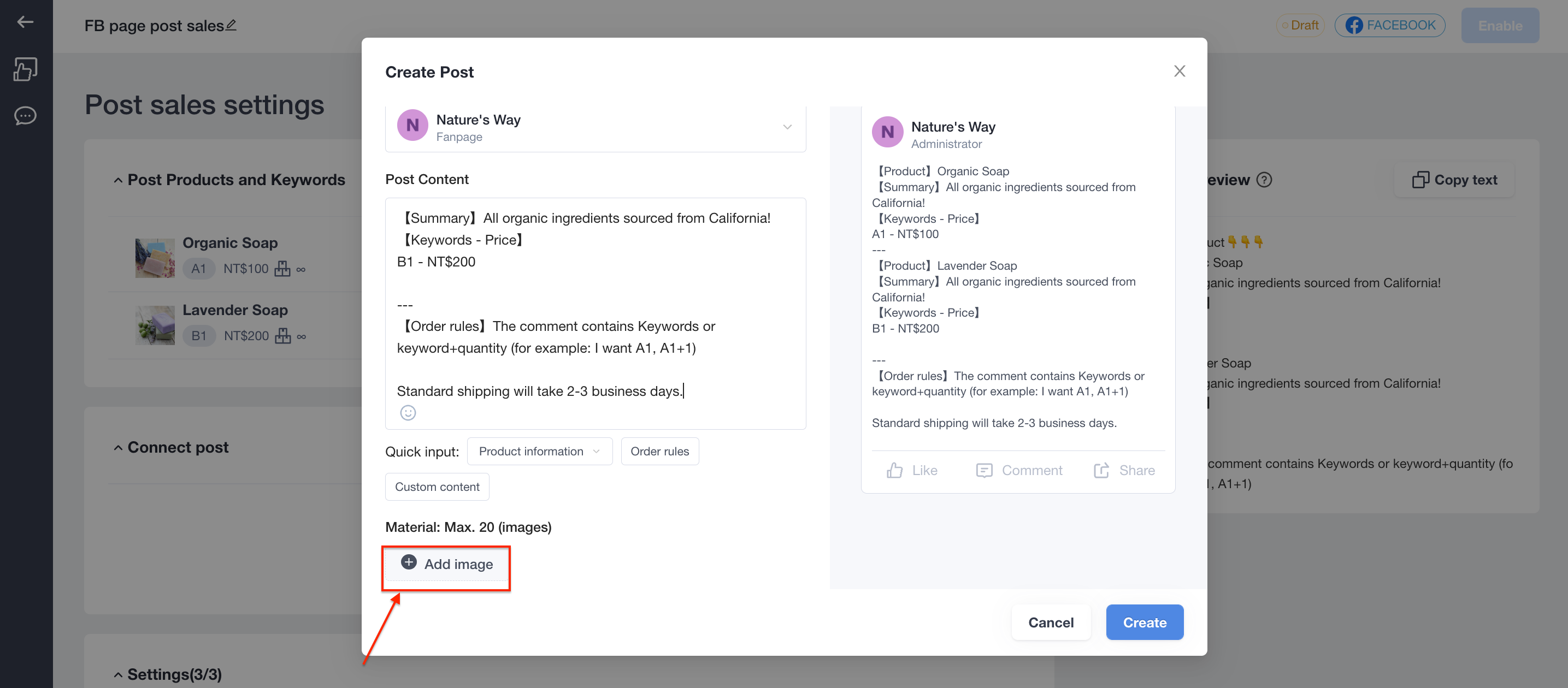Collapse the Settings(3/3) section

coord(118,674)
